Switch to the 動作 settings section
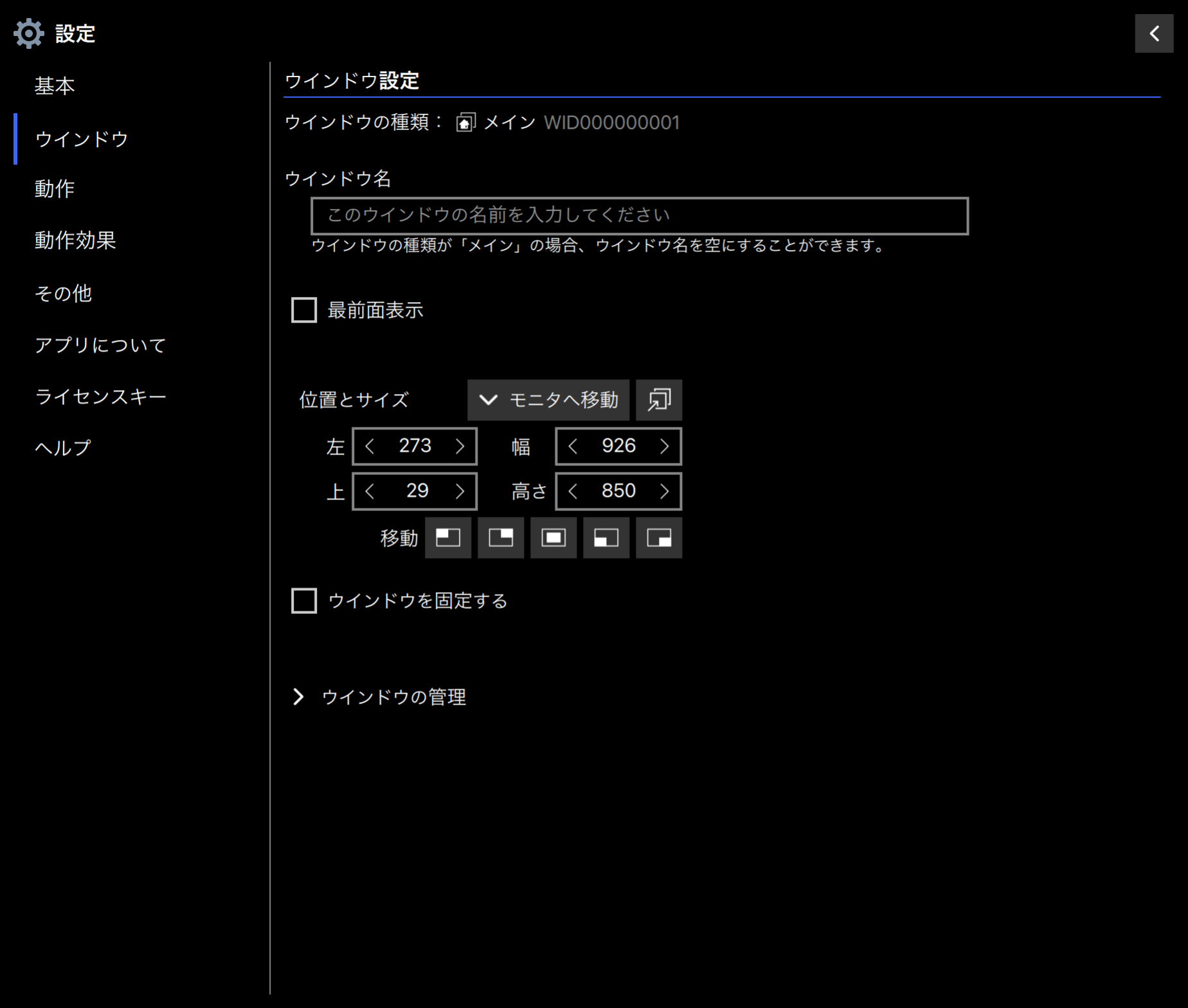1188x1008 pixels. (x=55, y=189)
